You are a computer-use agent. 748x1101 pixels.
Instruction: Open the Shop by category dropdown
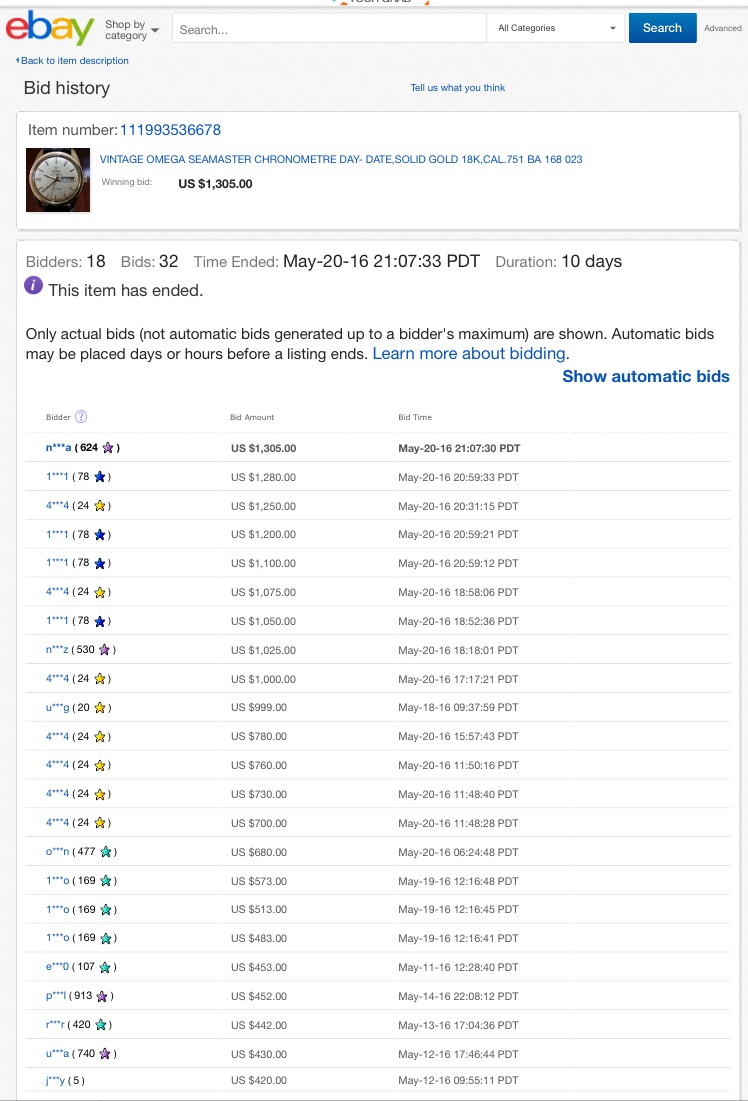(x=131, y=30)
